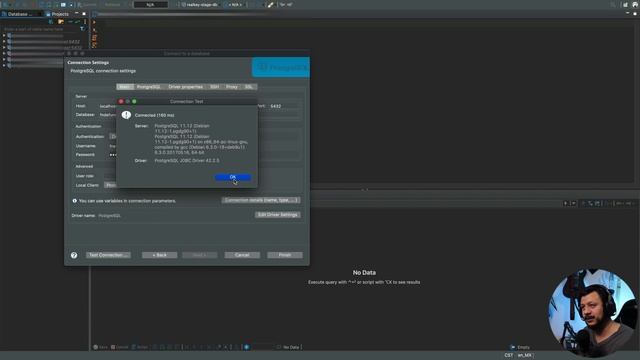Open the SSH tab

pyautogui.click(x=215, y=87)
